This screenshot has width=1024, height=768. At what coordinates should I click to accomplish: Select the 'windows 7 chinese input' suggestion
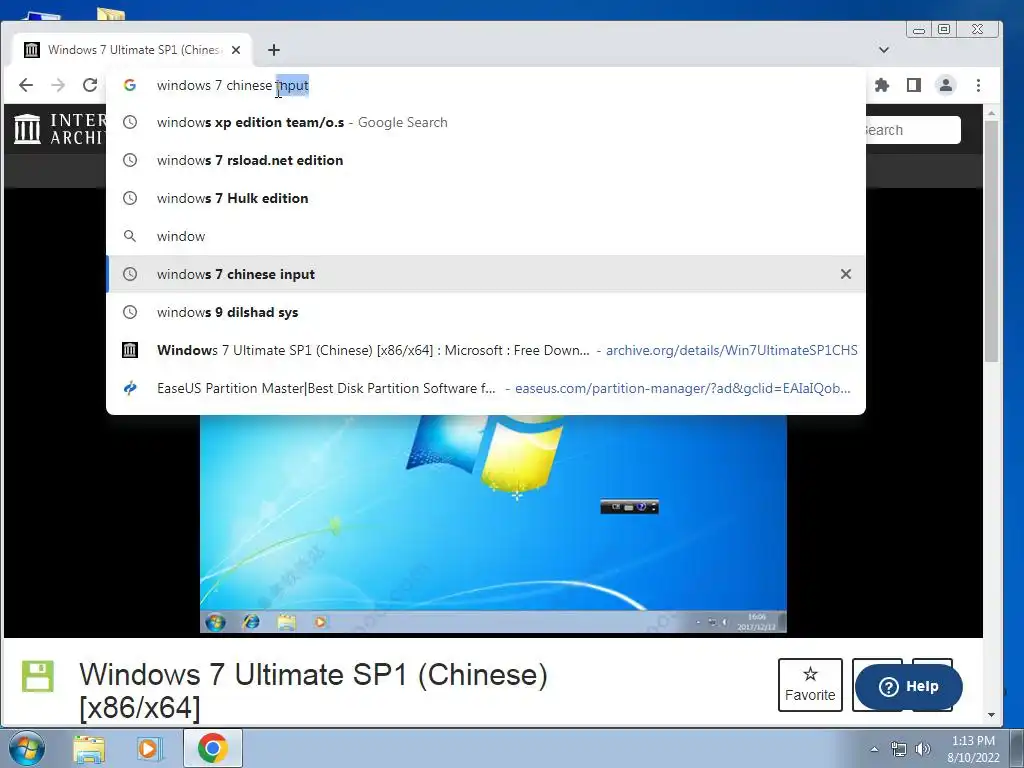[x=486, y=274]
